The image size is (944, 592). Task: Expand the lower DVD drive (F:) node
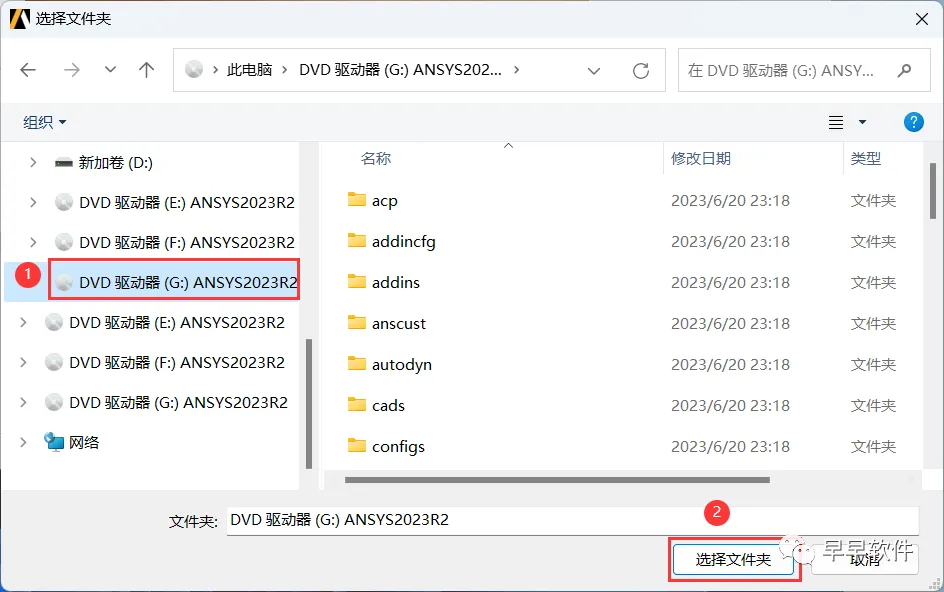click(x=23, y=362)
